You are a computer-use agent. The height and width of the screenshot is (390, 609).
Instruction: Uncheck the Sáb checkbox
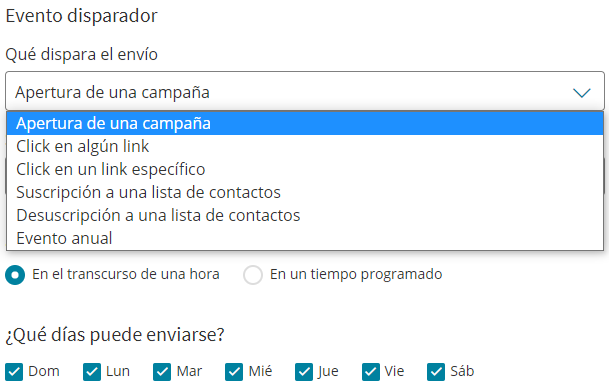tap(436, 372)
